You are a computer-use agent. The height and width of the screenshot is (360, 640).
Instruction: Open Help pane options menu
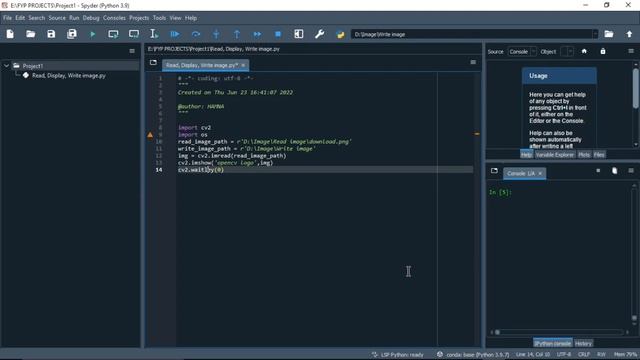[631, 51]
